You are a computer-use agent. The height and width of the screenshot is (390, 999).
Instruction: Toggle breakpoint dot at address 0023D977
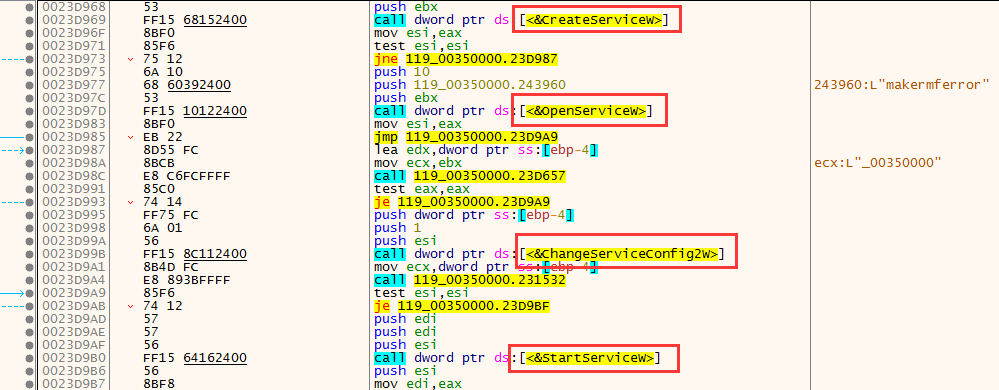pos(30,85)
